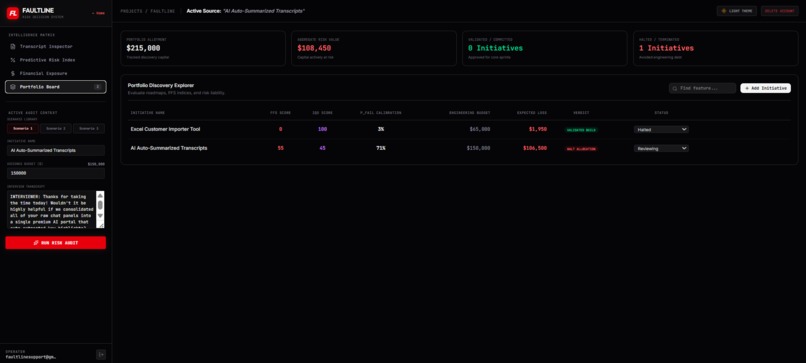Click the plus icon on Add Initiative
Image resolution: width=806 pixels, height=363 pixels.
pos(747,88)
